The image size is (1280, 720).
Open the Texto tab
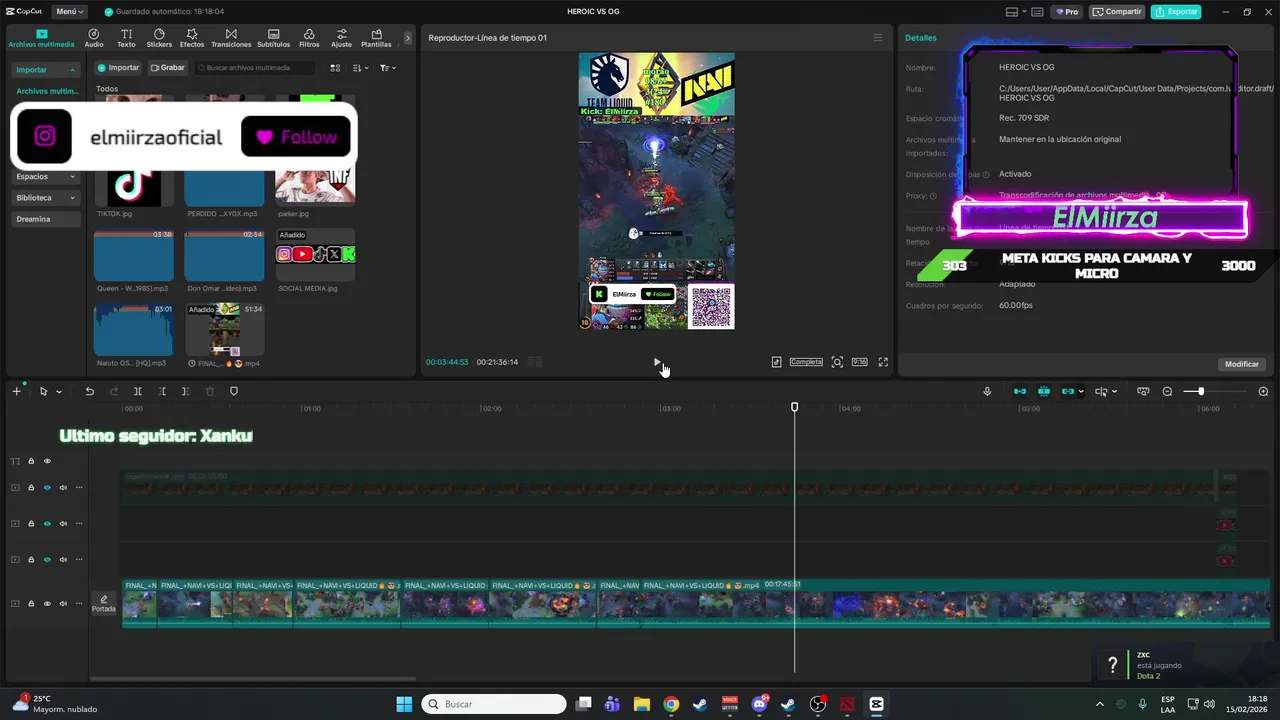126,38
